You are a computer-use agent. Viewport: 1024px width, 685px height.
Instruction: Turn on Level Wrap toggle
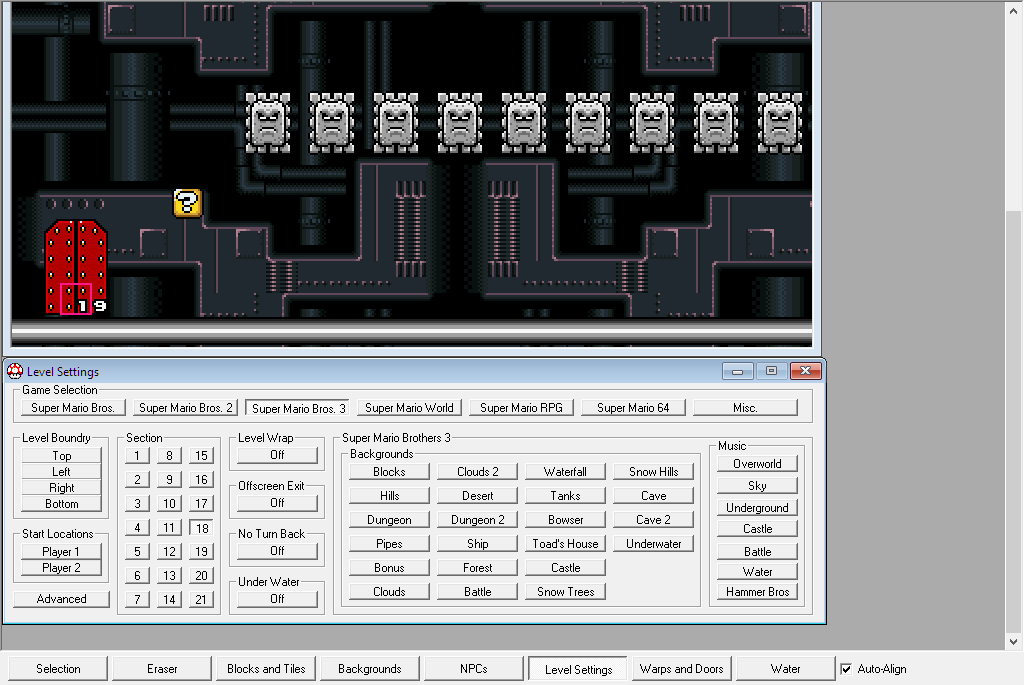tap(277, 455)
